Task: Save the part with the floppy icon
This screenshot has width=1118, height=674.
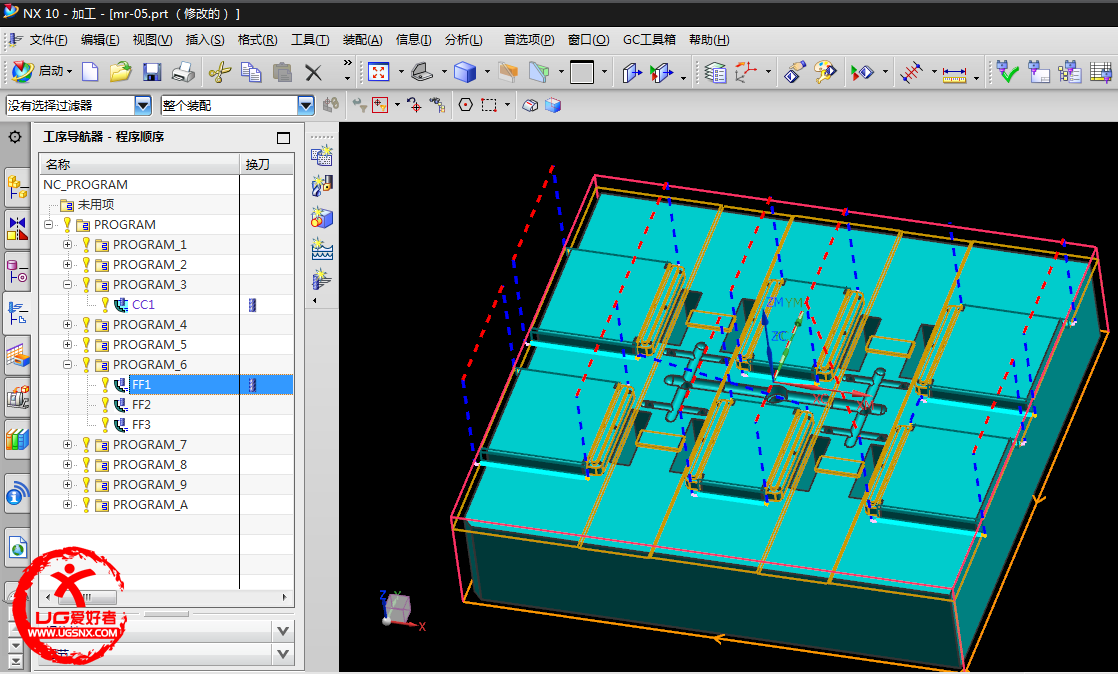Action: pos(152,71)
